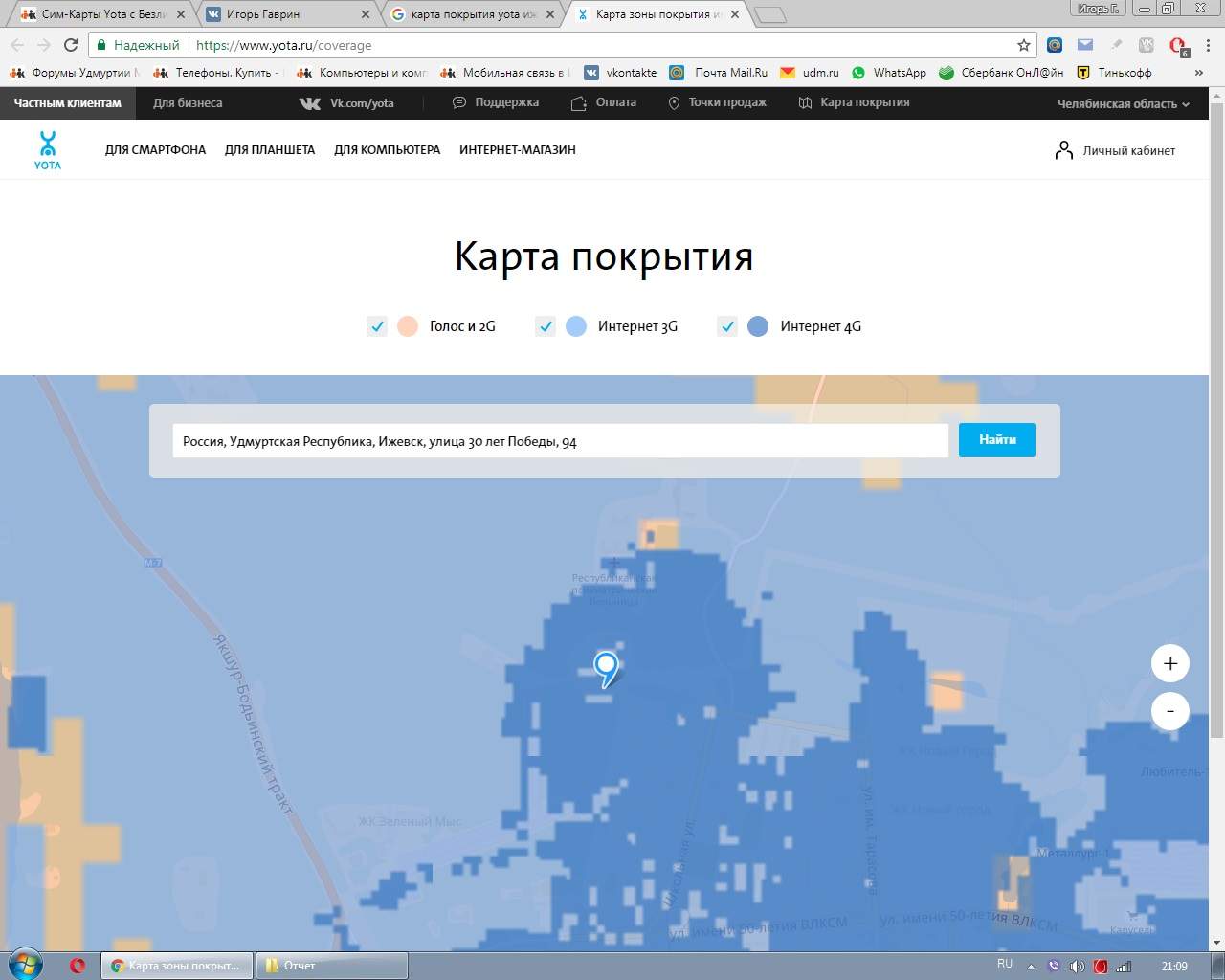Open Сбербанк ОнЛ@йн bookmark
The image size is (1225, 980).
pos(1001,73)
